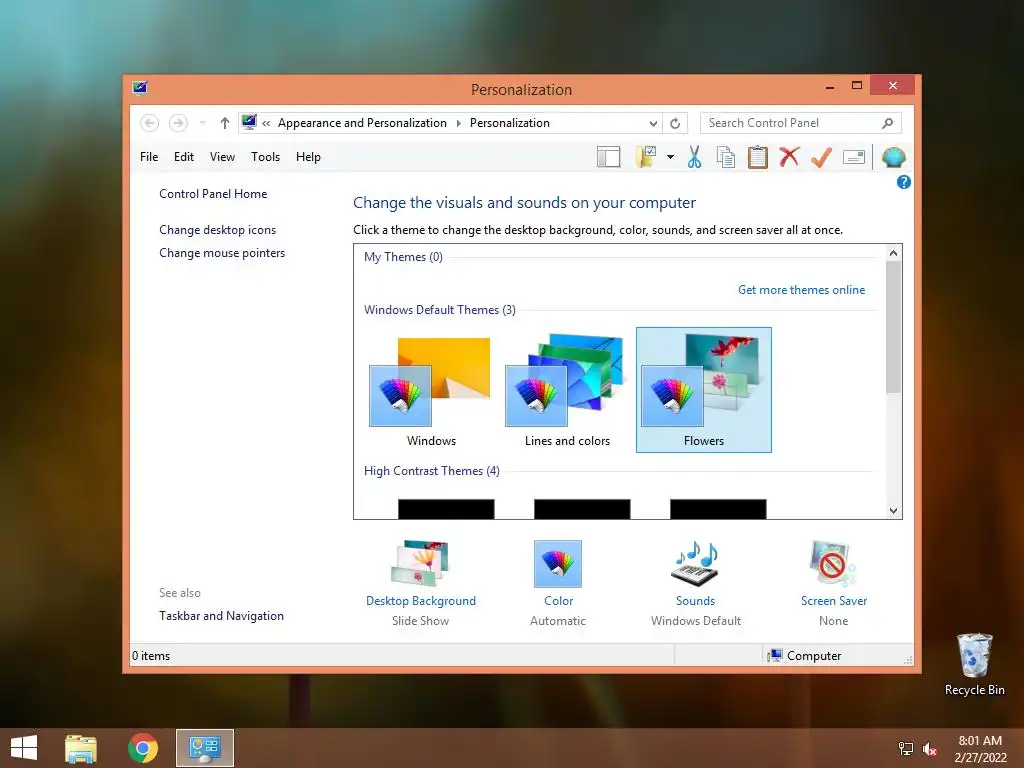Click the arrow between the two breadcrumbs
The image size is (1024, 768).
coord(458,123)
